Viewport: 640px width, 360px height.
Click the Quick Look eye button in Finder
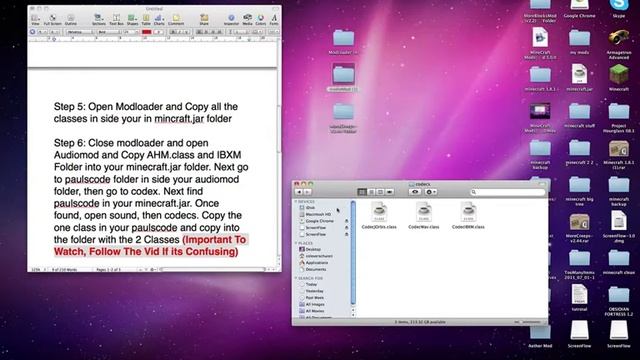click(415, 192)
